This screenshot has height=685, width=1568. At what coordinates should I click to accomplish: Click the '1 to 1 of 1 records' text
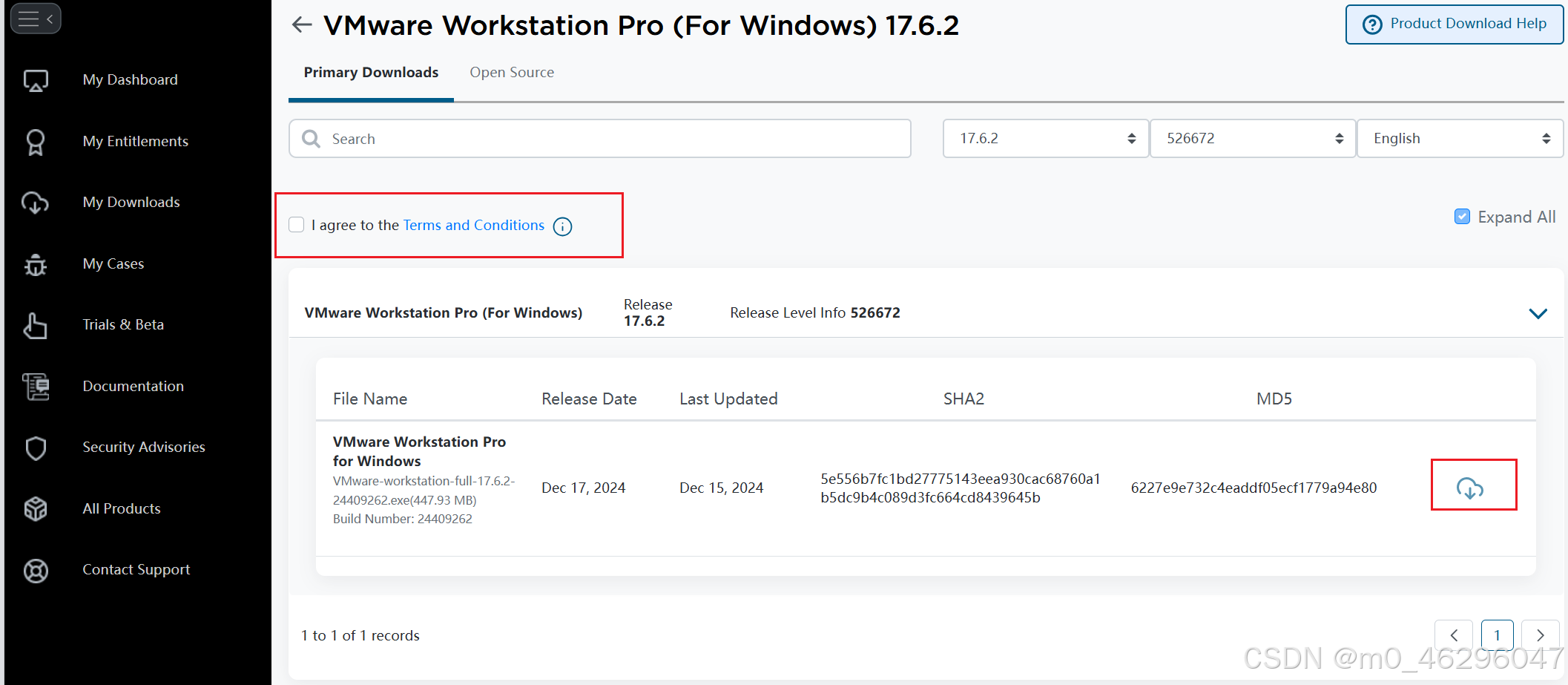360,635
